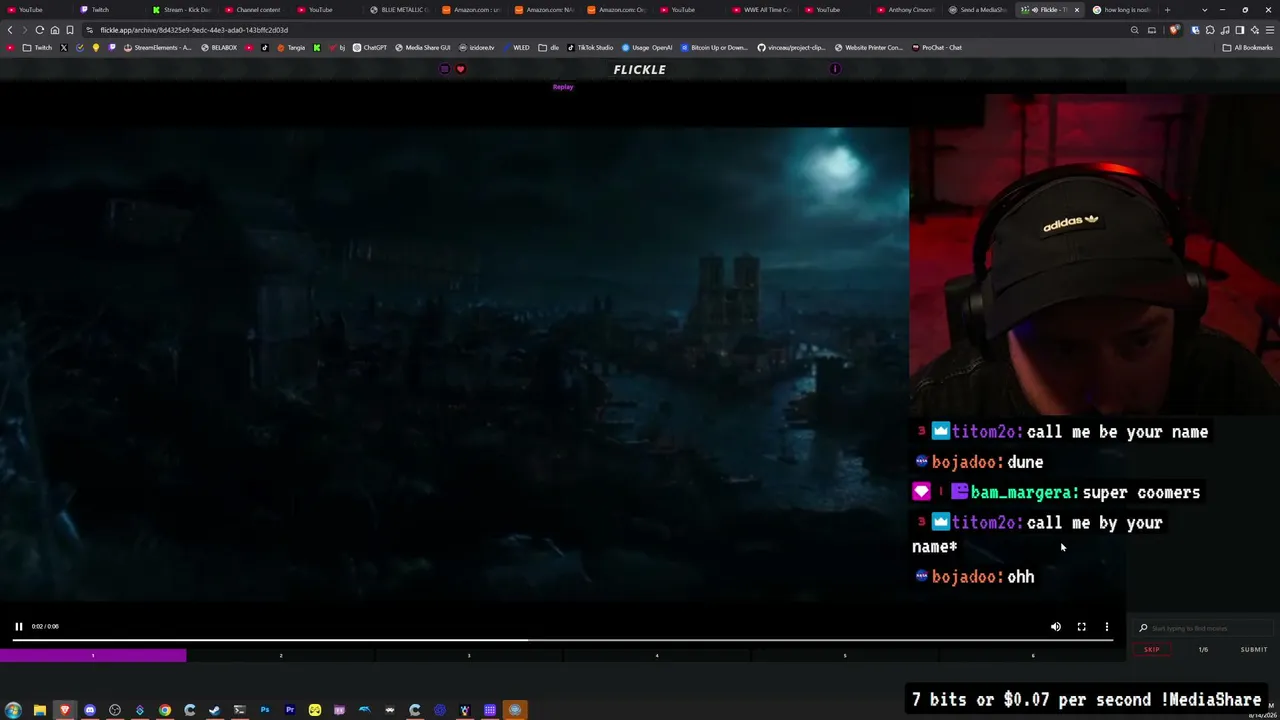Image resolution: width=1280 pixels, height=720 pixels.
Task: Select clip segment 2 on the timeline
Action: [281, 656]
